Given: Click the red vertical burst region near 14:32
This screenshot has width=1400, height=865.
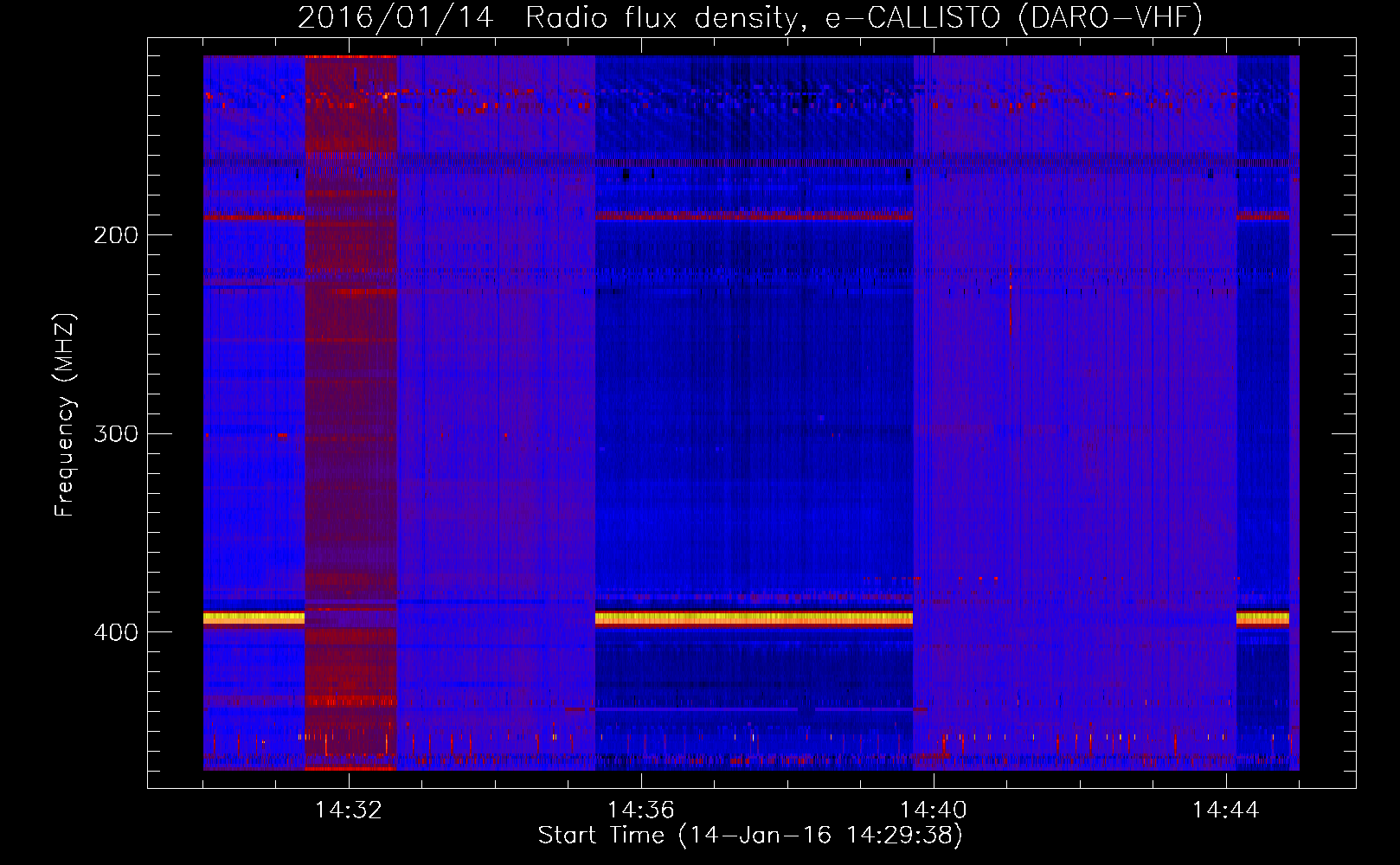Looking at the screenshot, I should (350, 413).
